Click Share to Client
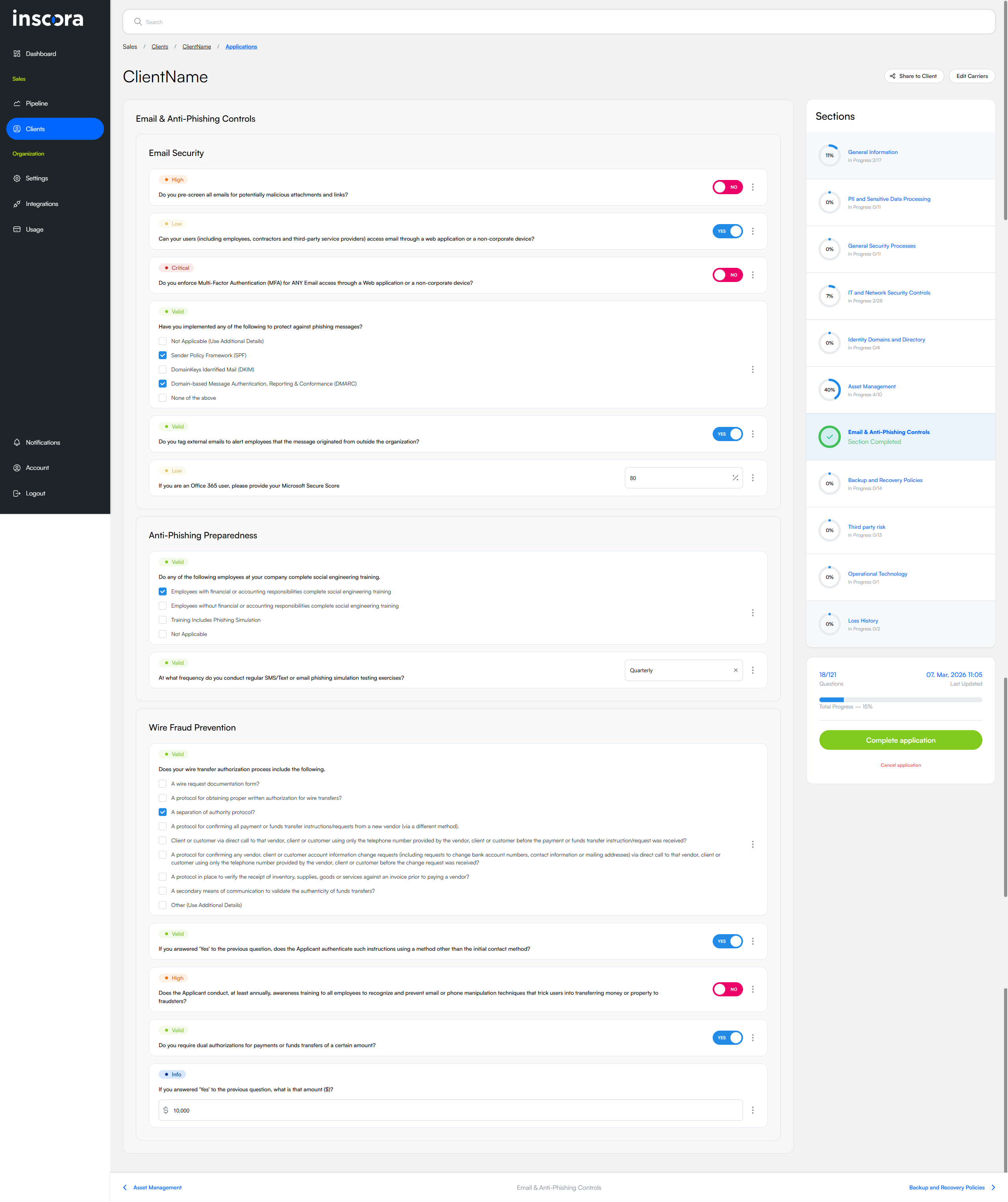This screenshot has height=1202, width=1008. pos(913,76)
